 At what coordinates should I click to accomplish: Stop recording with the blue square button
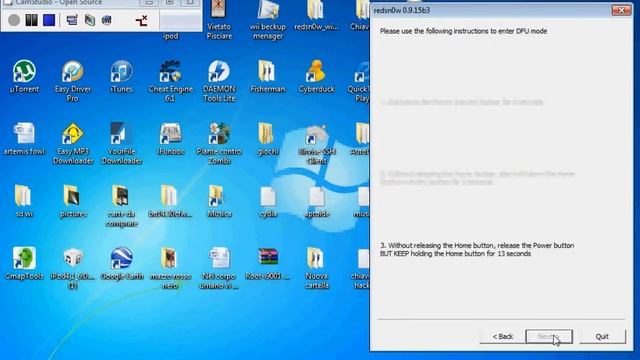(49, 20)
